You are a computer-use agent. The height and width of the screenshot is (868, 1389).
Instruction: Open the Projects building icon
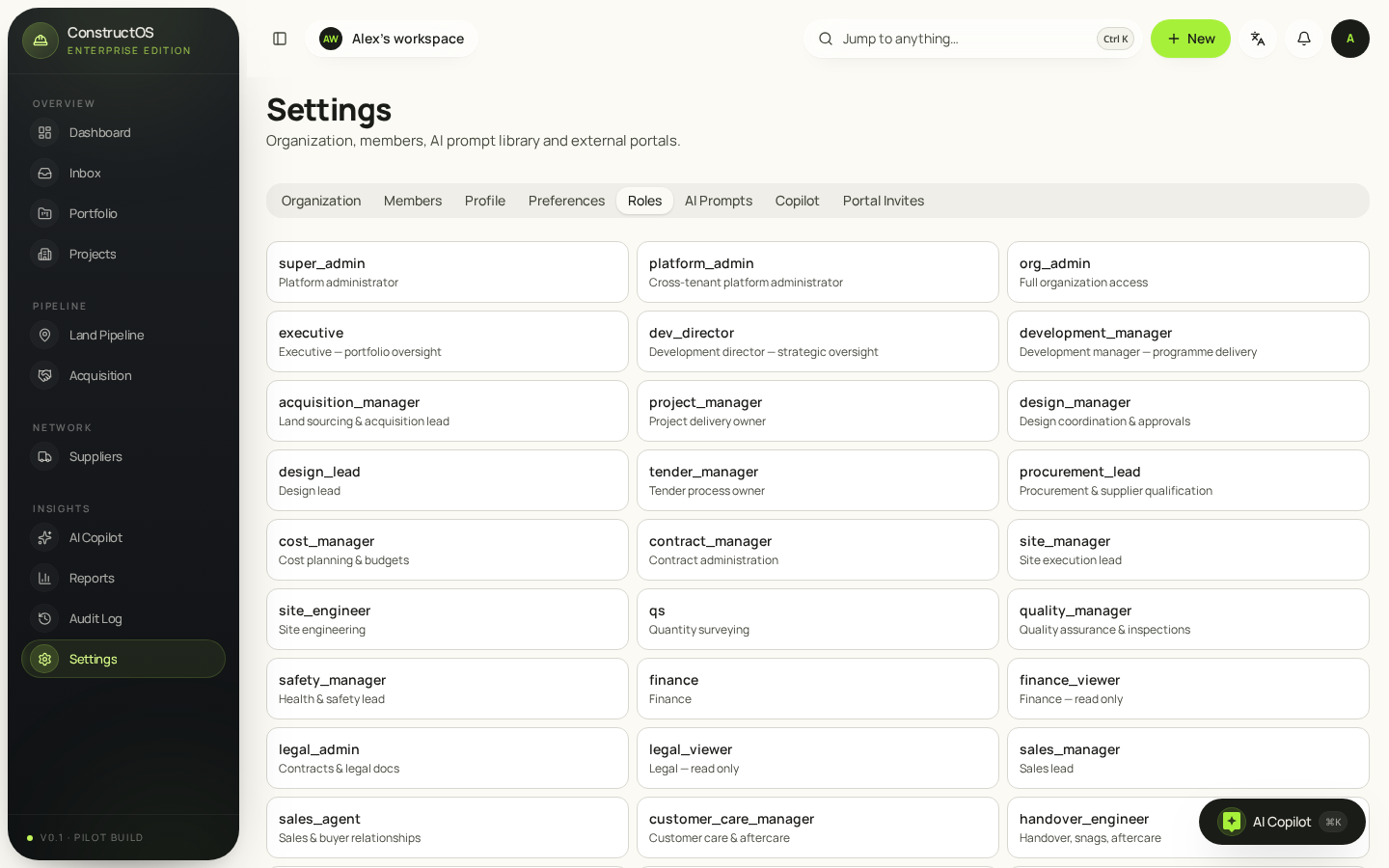pos(44,254)
